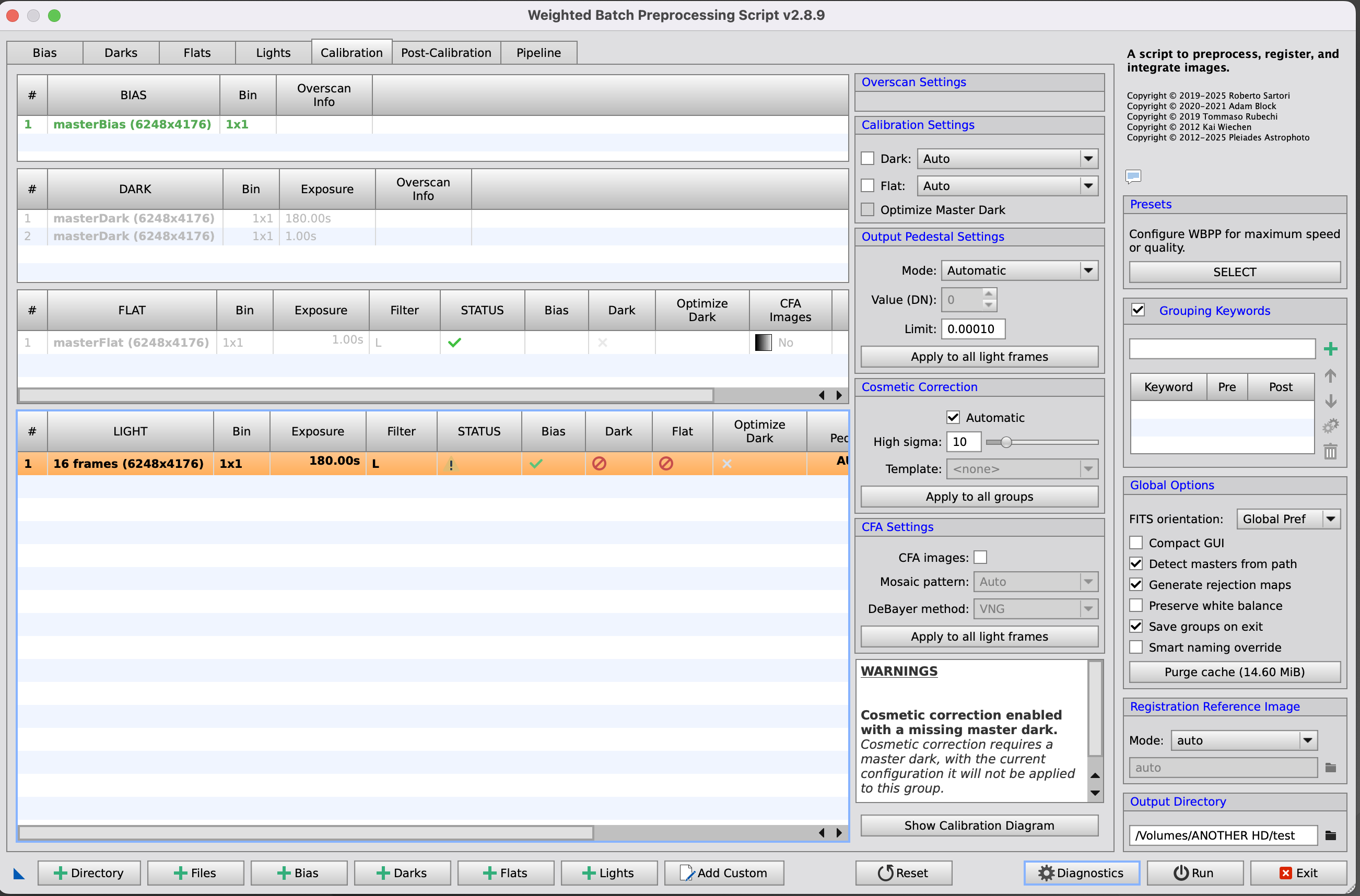Screen dimensions: 1360x896
Task: Open the Dark calibration Auto dropdown
Action: [x=1007, y=159]
